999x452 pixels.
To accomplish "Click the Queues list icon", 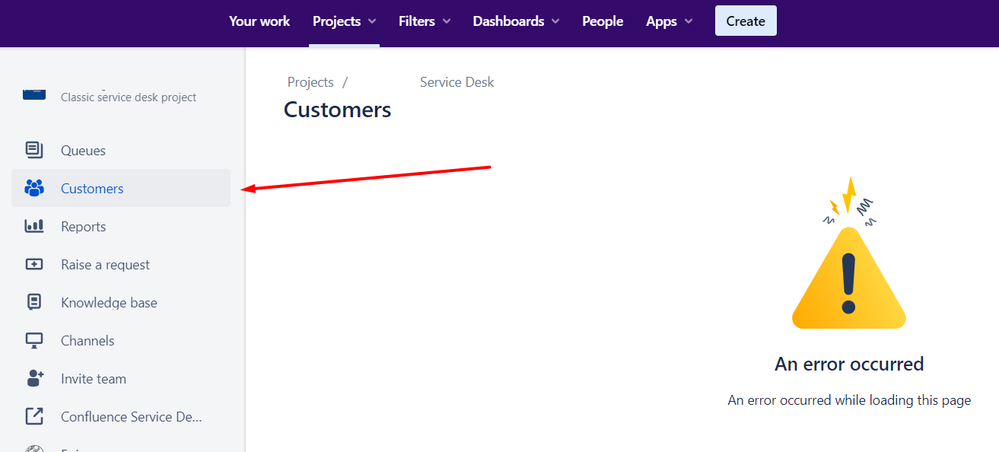I will pyautogui.click(x=34, y=150).
